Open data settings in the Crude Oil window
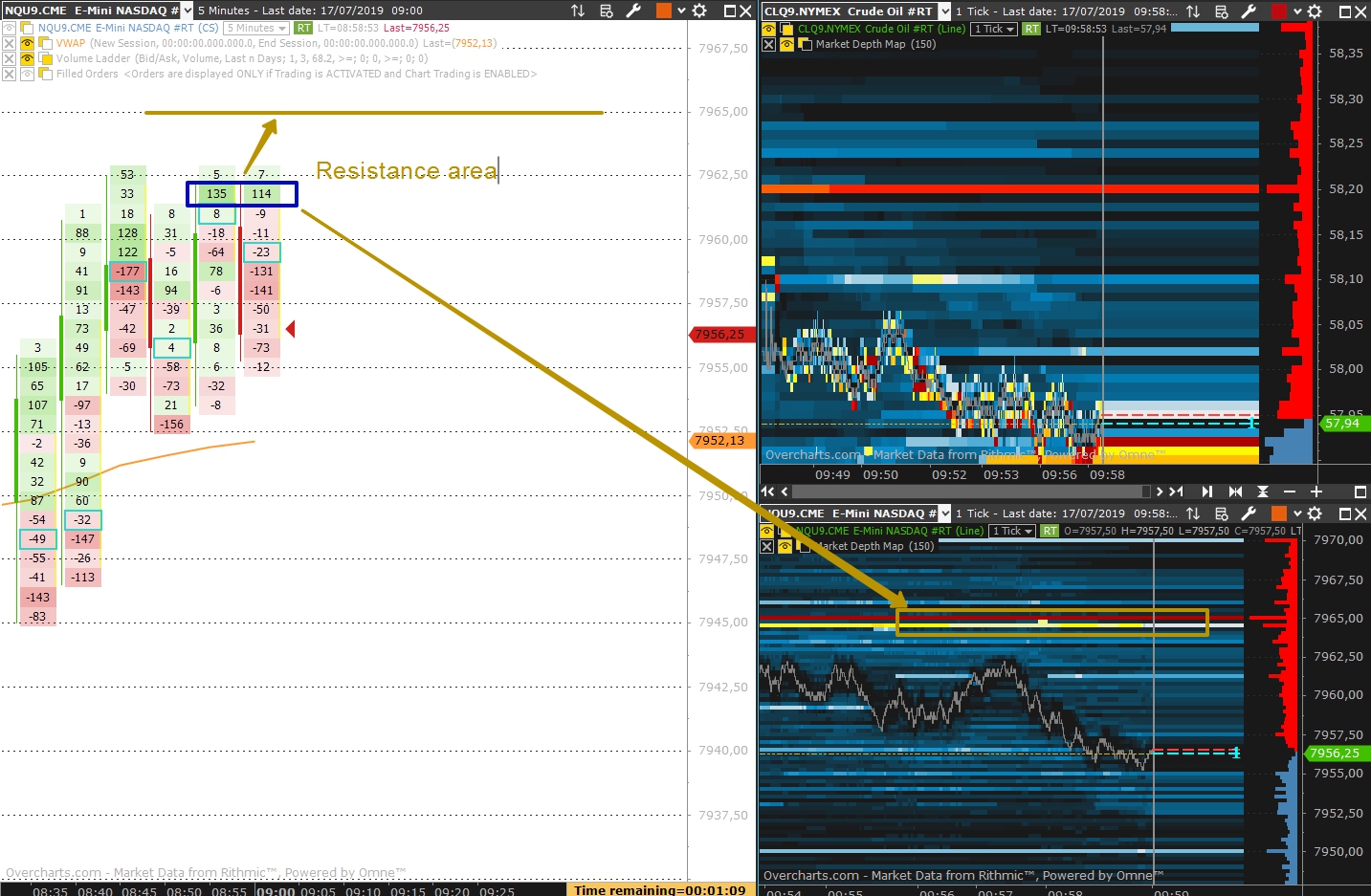1371x896 pixels. 1221,11
